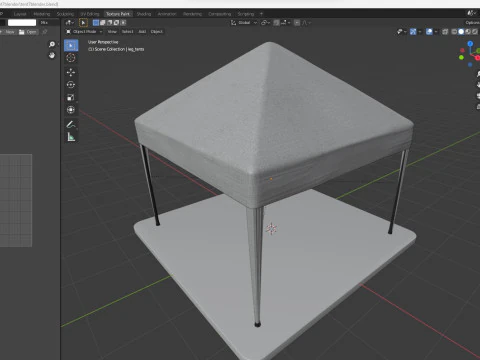Toggle proportional editing button
The width and height of the screenshot is (480, 360).
pyautogui.click(x=297, y=23)
